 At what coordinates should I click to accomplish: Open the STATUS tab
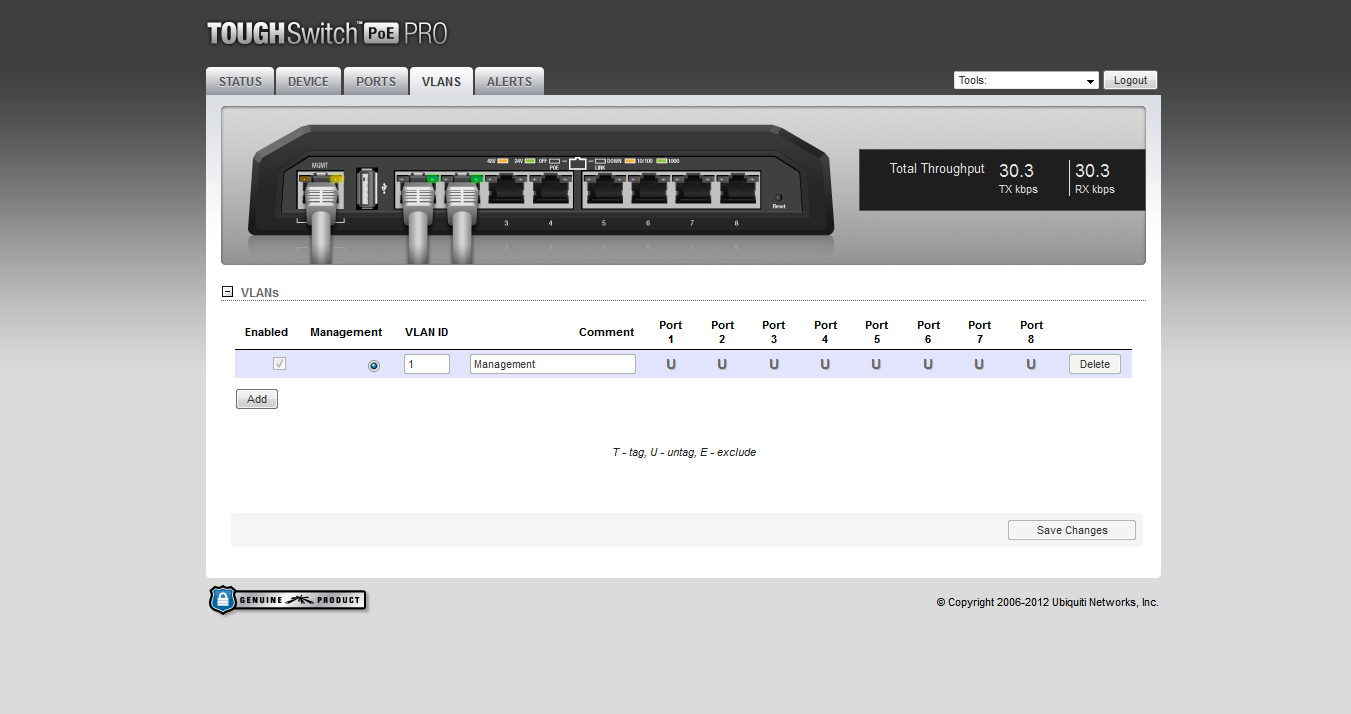coord(240,82)
